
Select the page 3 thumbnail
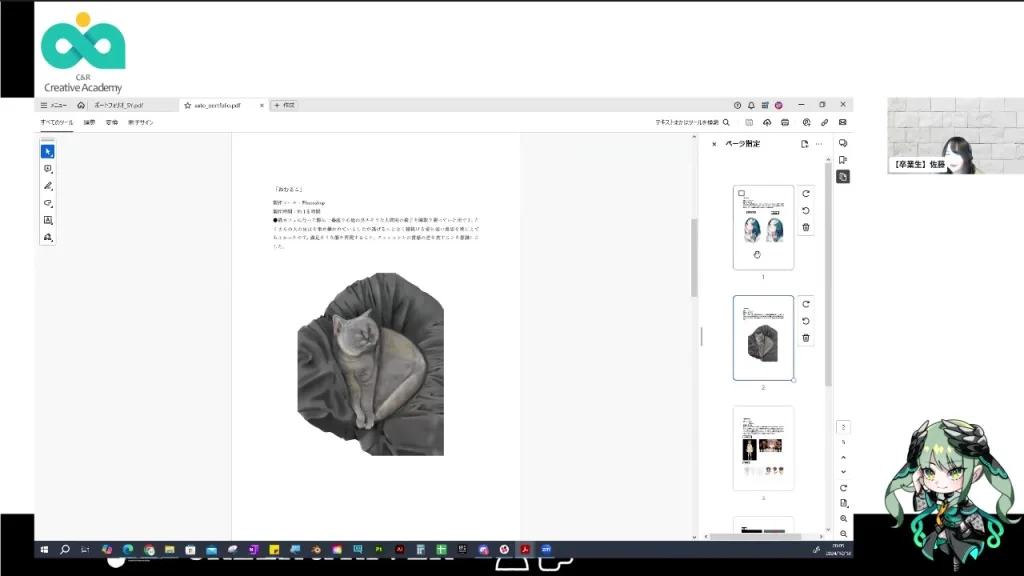click(x=763, y=447)
